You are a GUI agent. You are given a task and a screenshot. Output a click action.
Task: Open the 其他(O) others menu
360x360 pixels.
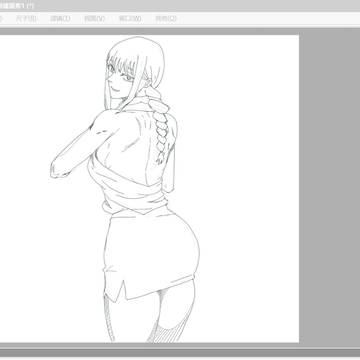(x=166, y=19)
